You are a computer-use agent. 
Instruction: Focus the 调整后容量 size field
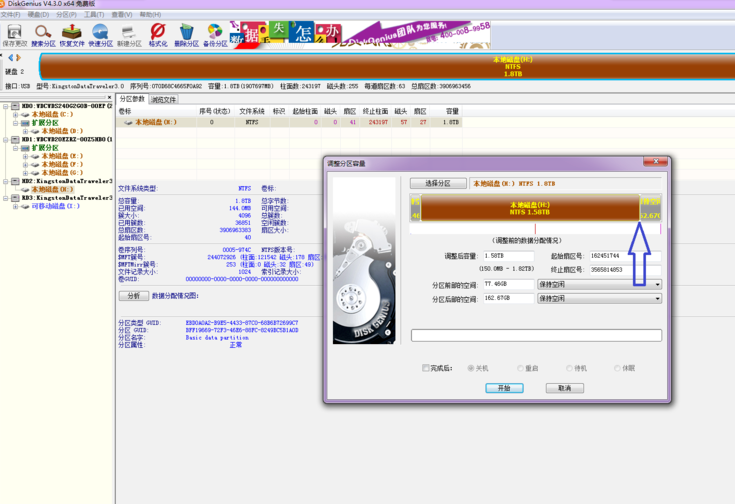click(x=509, y=256)
